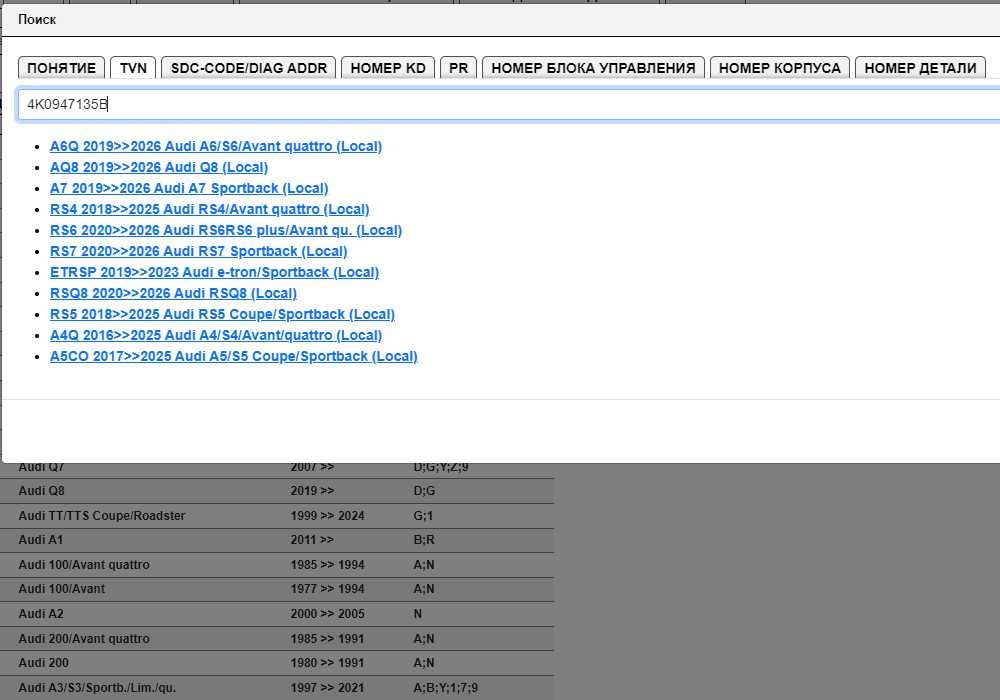Switch to НОМЕР БЛОКА УПРАВЛЕНИЯ tab
Screen dimensions: 1000x700
tap(593, 68)
